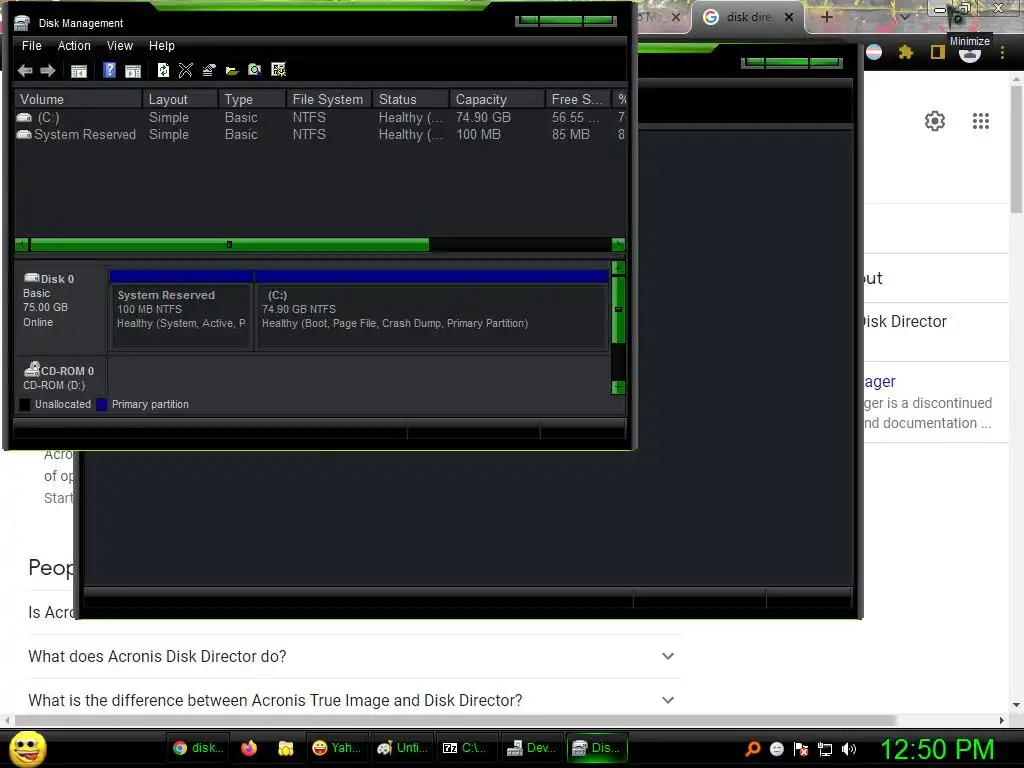Image resolution: width=1024 pixels, height=768 pixels.
Task: Open a new Chrome tab with plus button
Action: tap(826, 17)
